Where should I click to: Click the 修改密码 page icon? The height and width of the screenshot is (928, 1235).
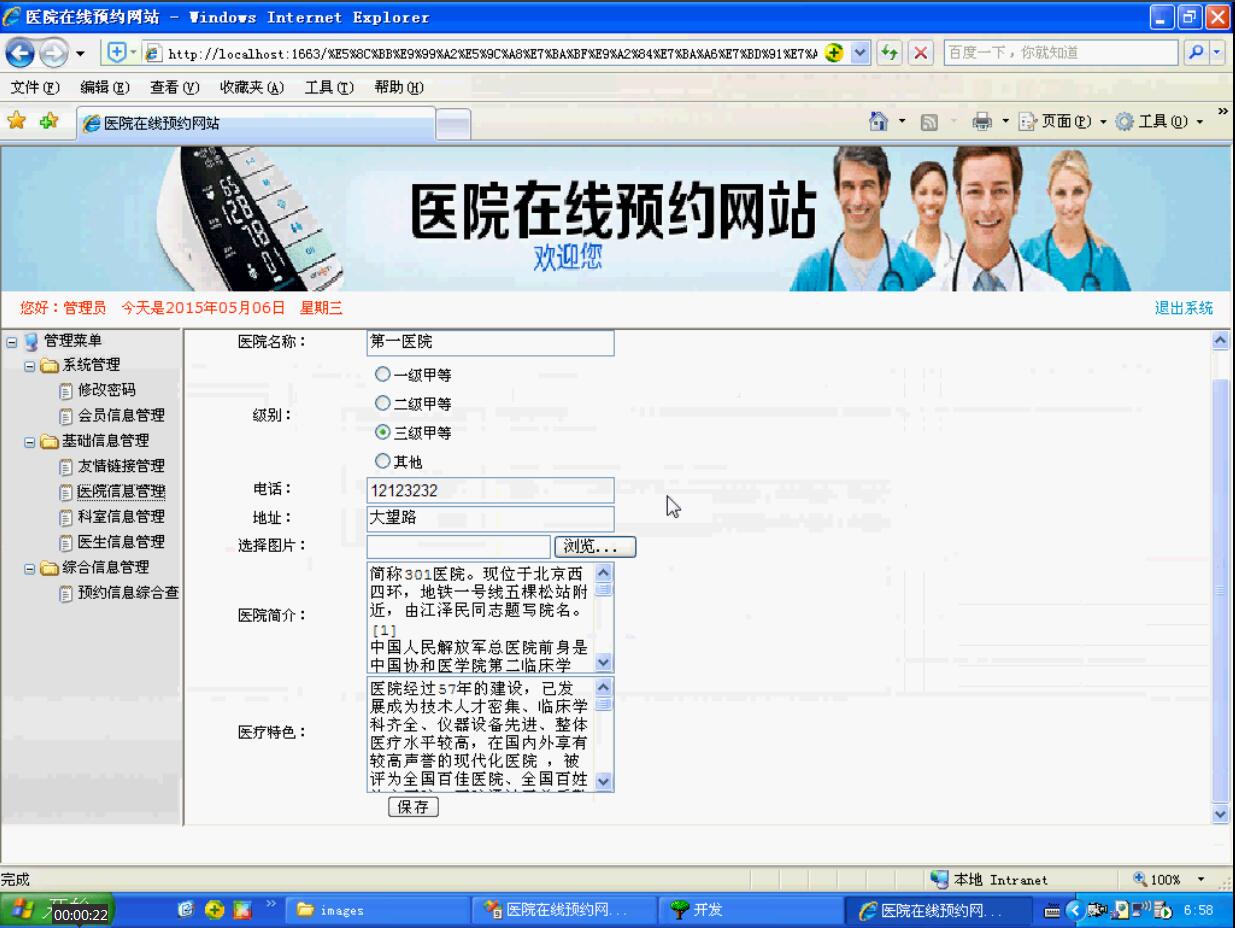(x=66, y=390)
